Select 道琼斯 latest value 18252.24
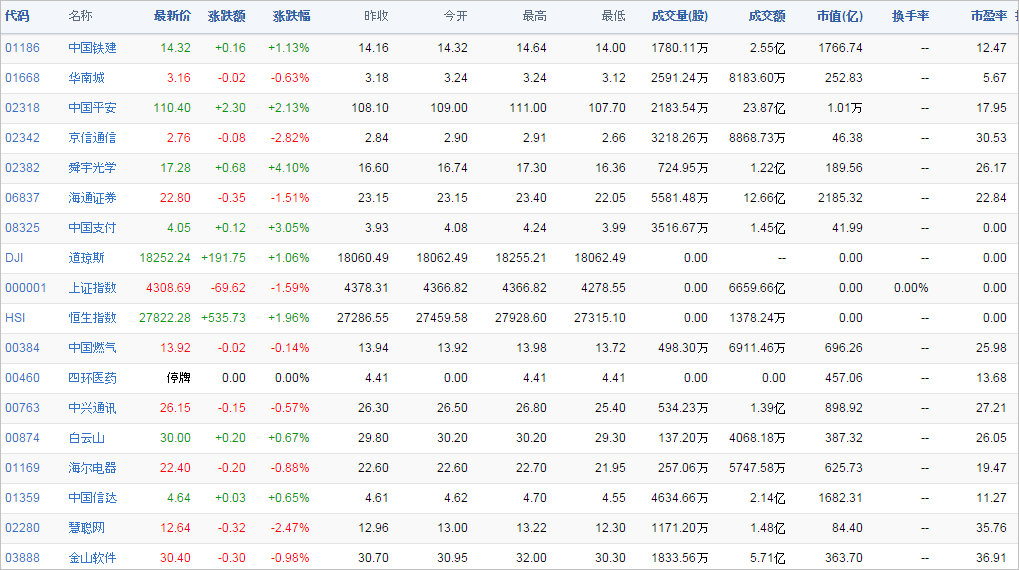The height and width of the screenshot is (570, 1019). click(x=165, y=258)
